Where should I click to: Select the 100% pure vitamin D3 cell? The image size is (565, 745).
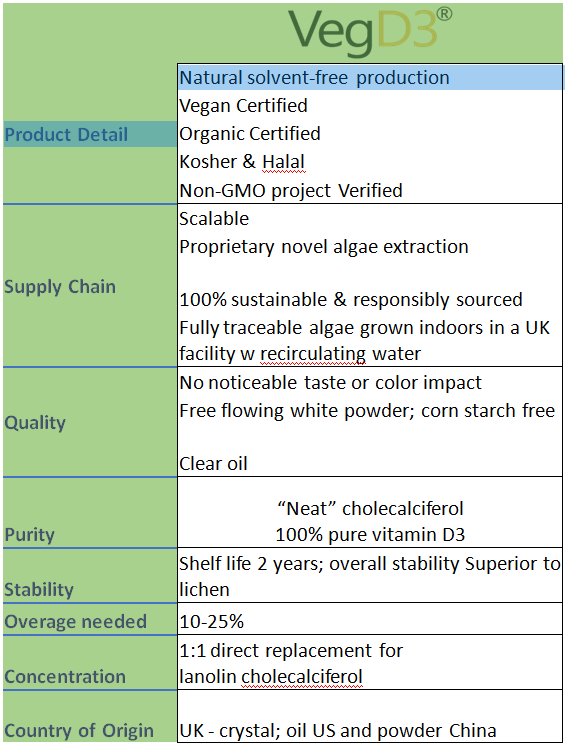coord(370,535)
